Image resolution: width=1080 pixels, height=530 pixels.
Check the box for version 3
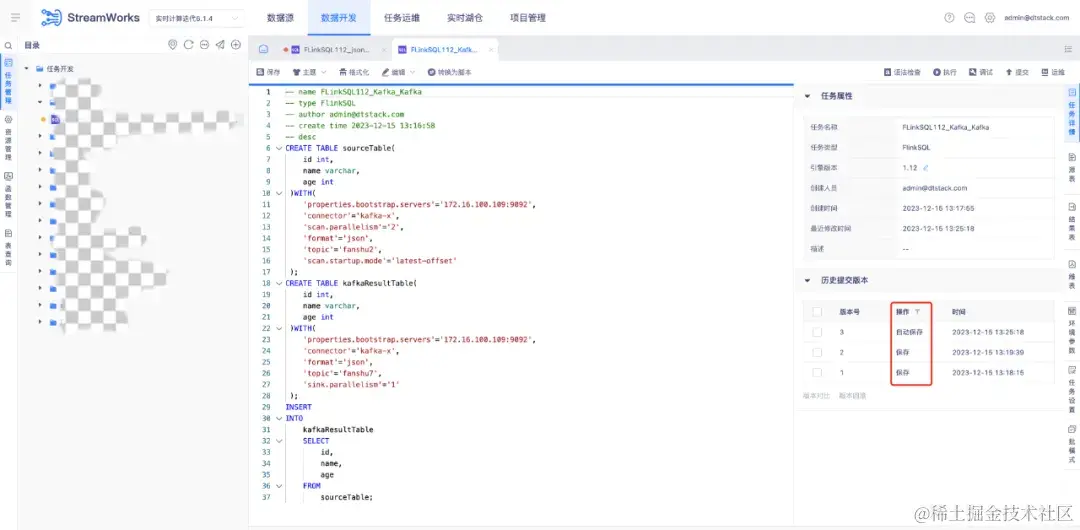click(x=817, y=332)
